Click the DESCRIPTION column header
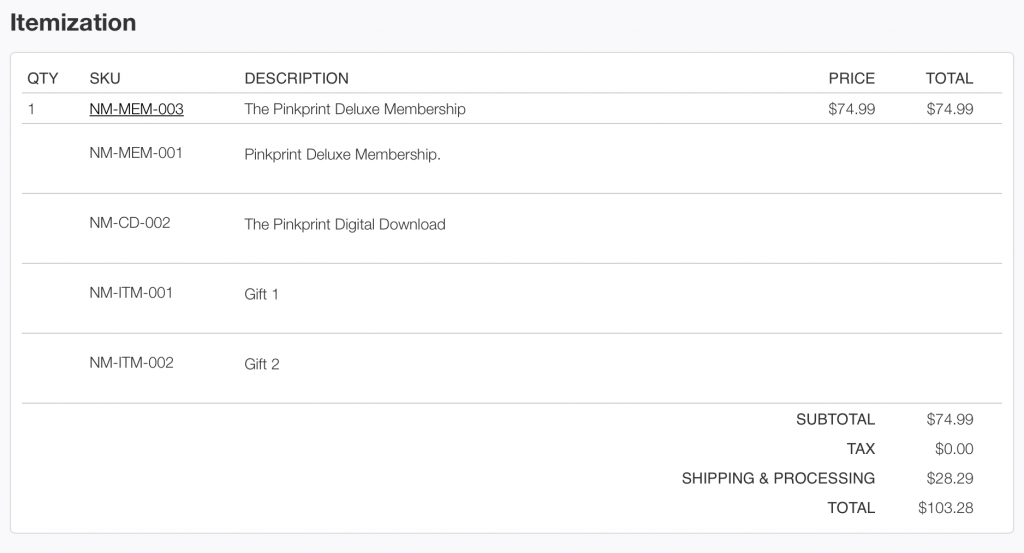This screenshot has height=553, width=1024. pyautogui.click(x=296, y=78)
